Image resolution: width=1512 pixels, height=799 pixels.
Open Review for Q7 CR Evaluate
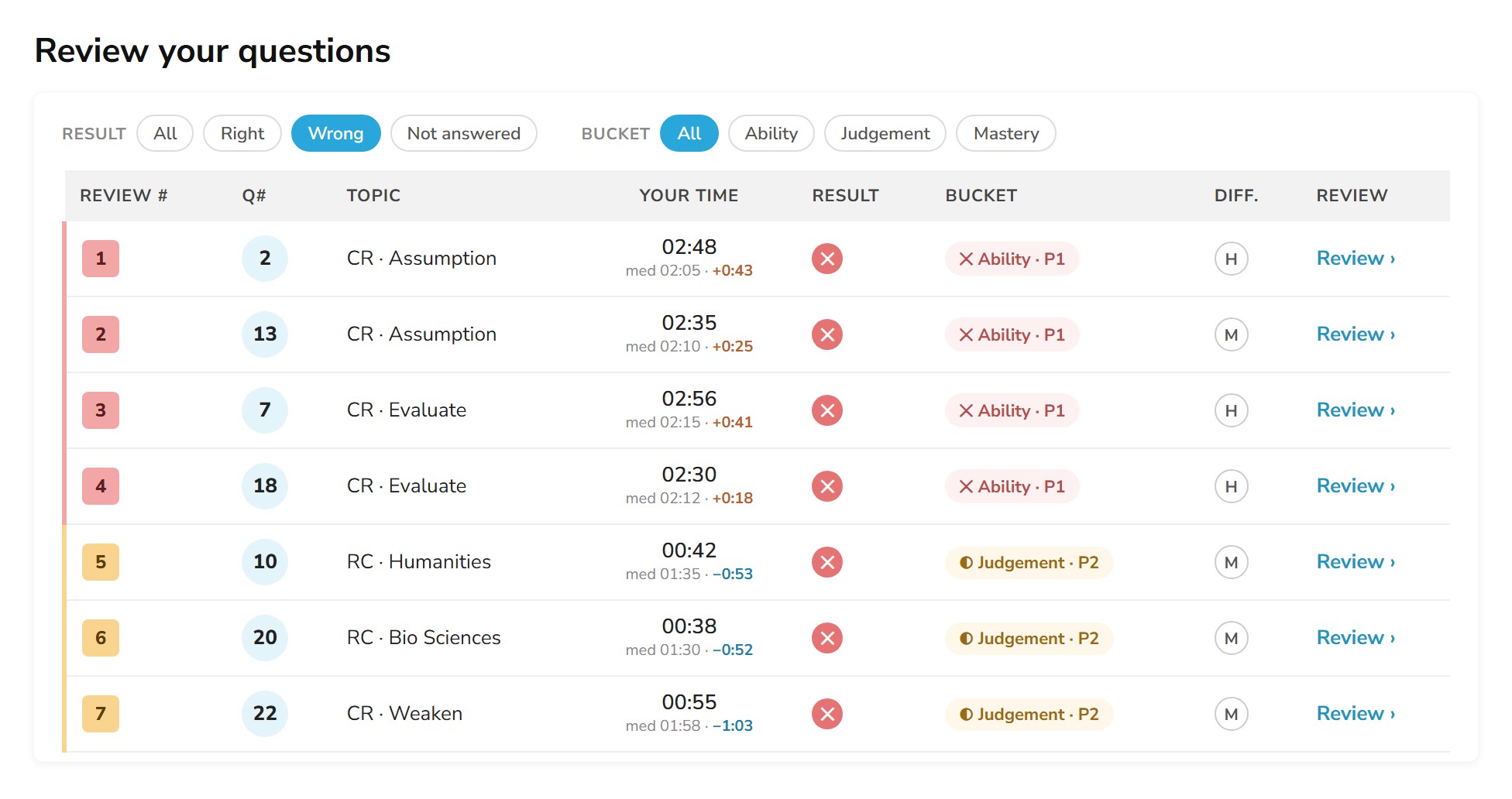tap(1356, 410)
